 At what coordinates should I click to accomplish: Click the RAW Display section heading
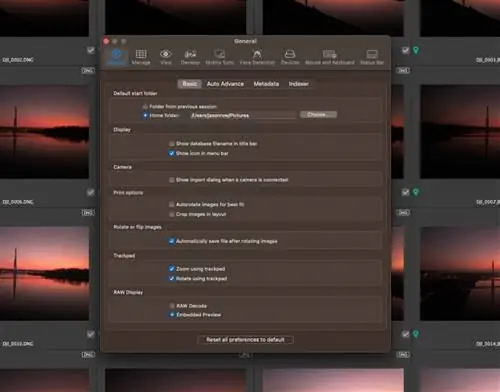128,292
